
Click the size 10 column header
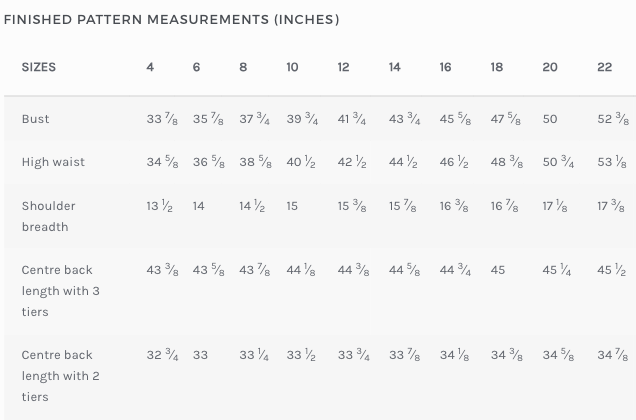coord(292,67)
